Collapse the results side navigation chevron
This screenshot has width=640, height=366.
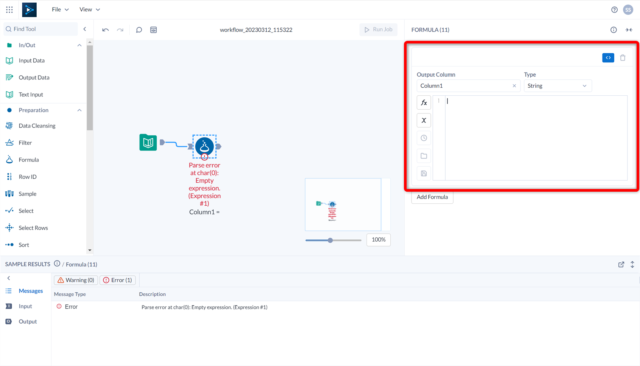[9, 278]
